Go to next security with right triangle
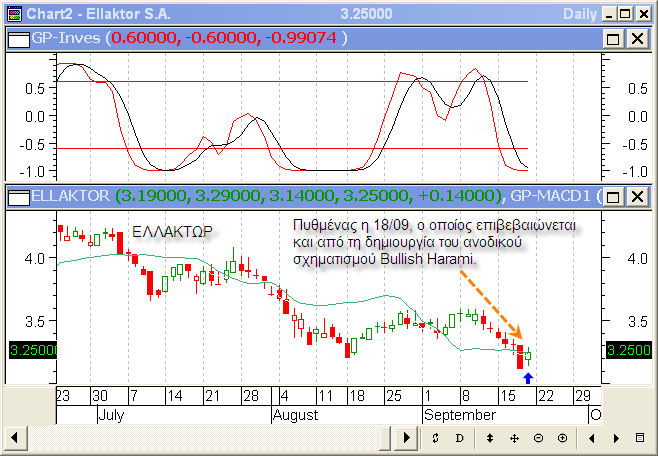 click(x=616, y=438)
